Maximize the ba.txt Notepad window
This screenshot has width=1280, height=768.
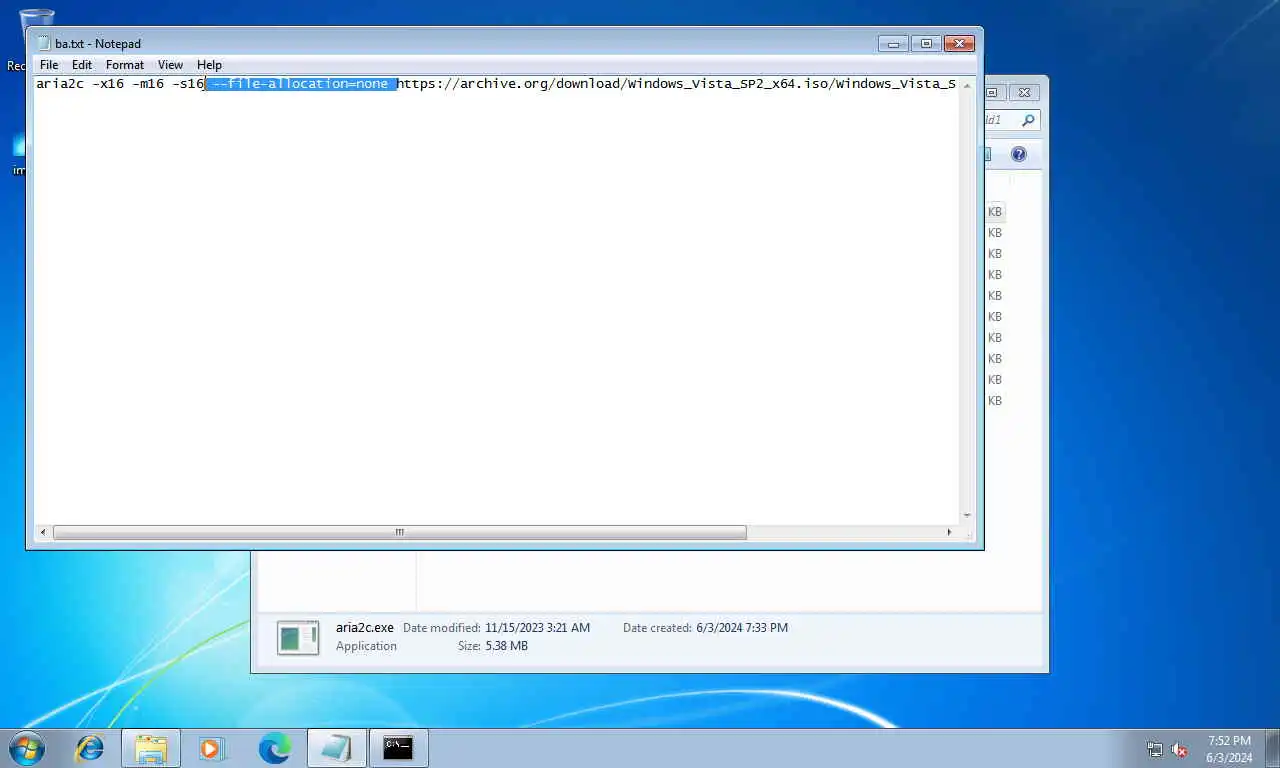click(x=926, y=43)
